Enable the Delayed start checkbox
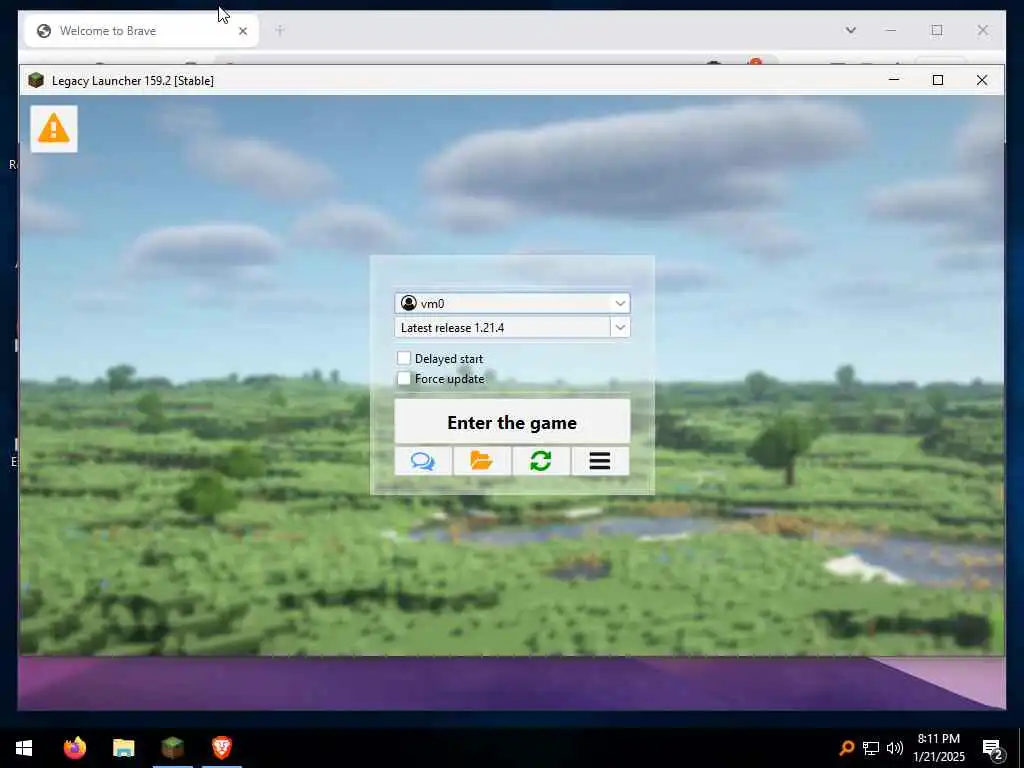 pyautogui.click(x=404, y=358)
